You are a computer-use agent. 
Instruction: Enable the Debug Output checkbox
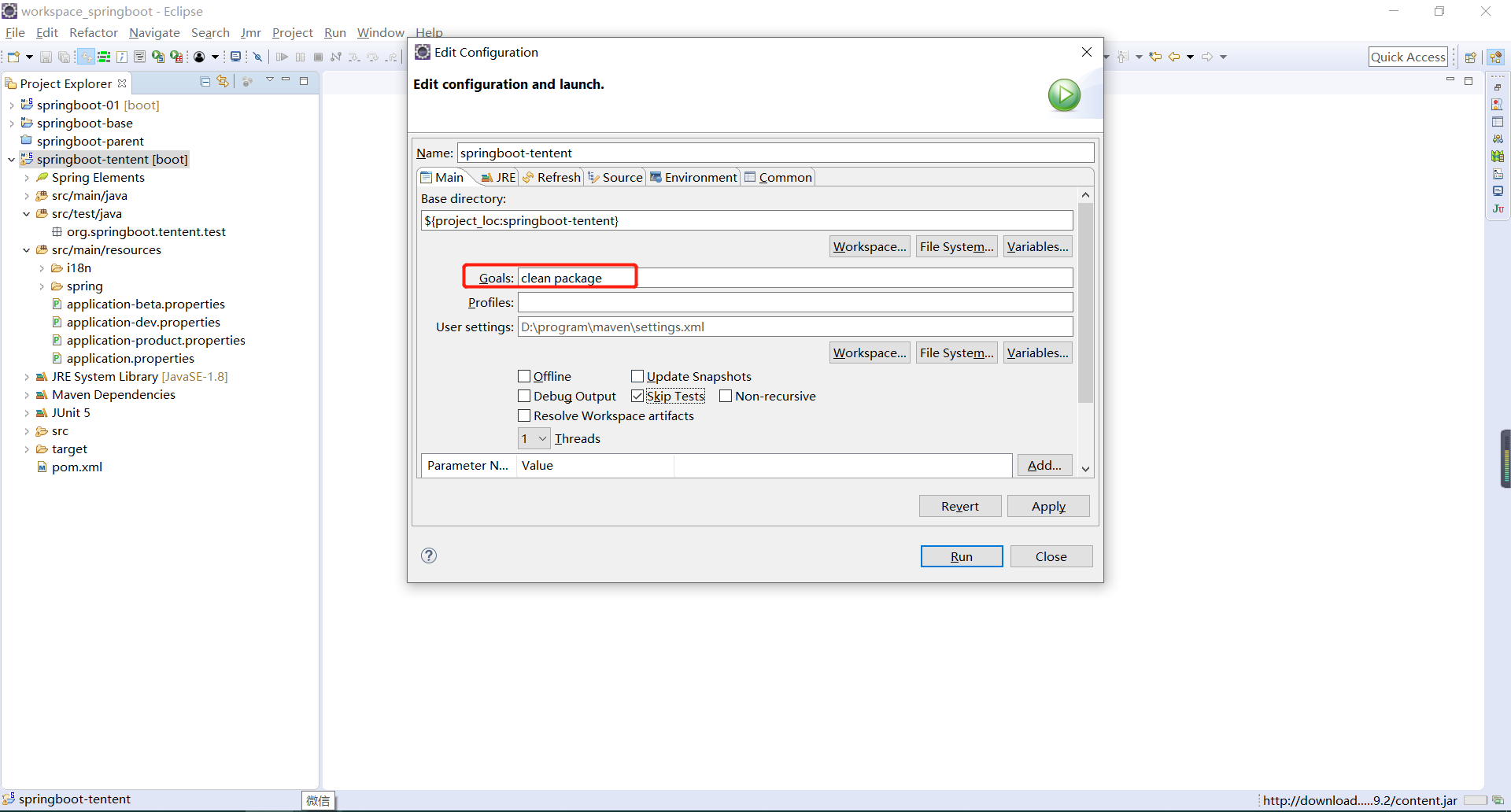pos(524,396)
